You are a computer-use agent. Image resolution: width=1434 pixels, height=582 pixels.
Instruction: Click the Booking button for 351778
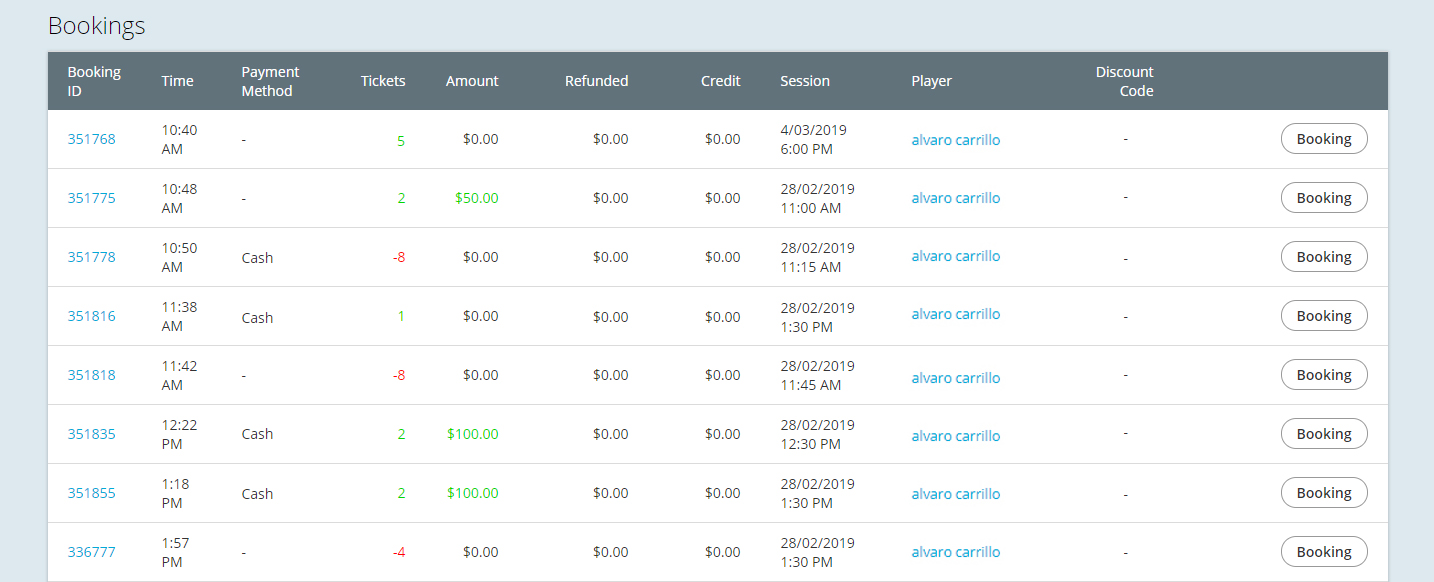[1324, 257]
